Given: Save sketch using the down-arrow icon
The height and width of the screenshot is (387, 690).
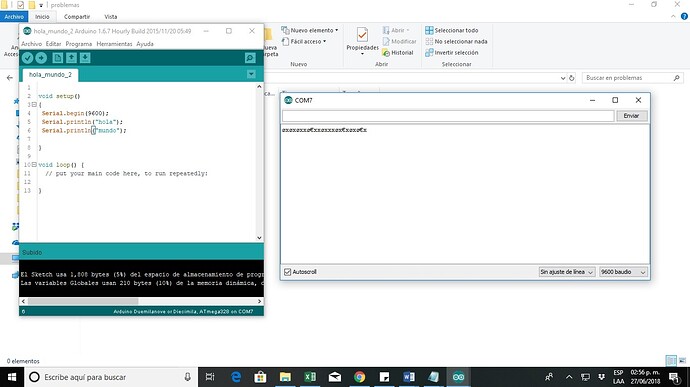Looking at the screenshot, I should pyautogui.click(x=85, y=58).
